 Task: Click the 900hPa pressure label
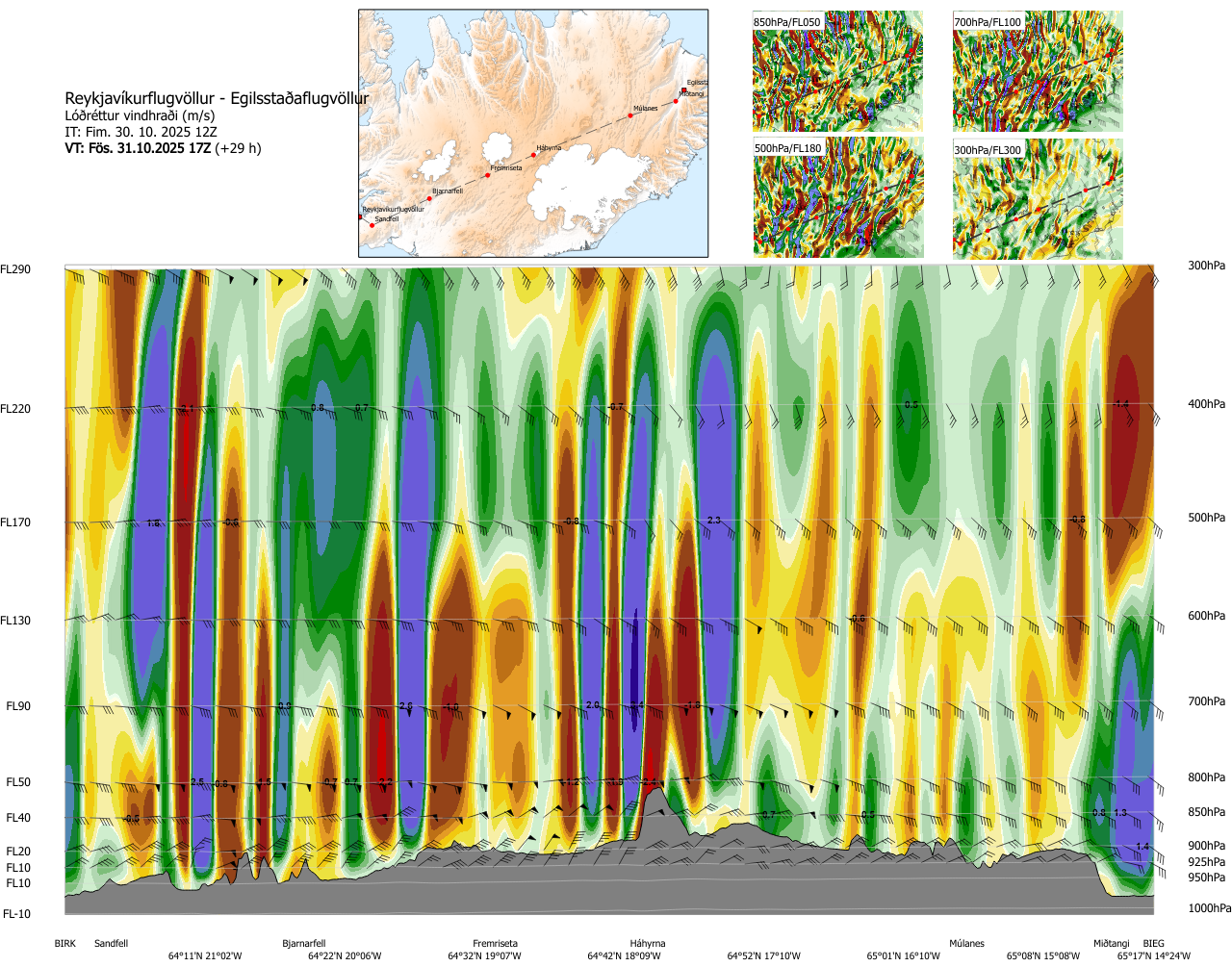pyautogui.click(x=1207, y=846)
